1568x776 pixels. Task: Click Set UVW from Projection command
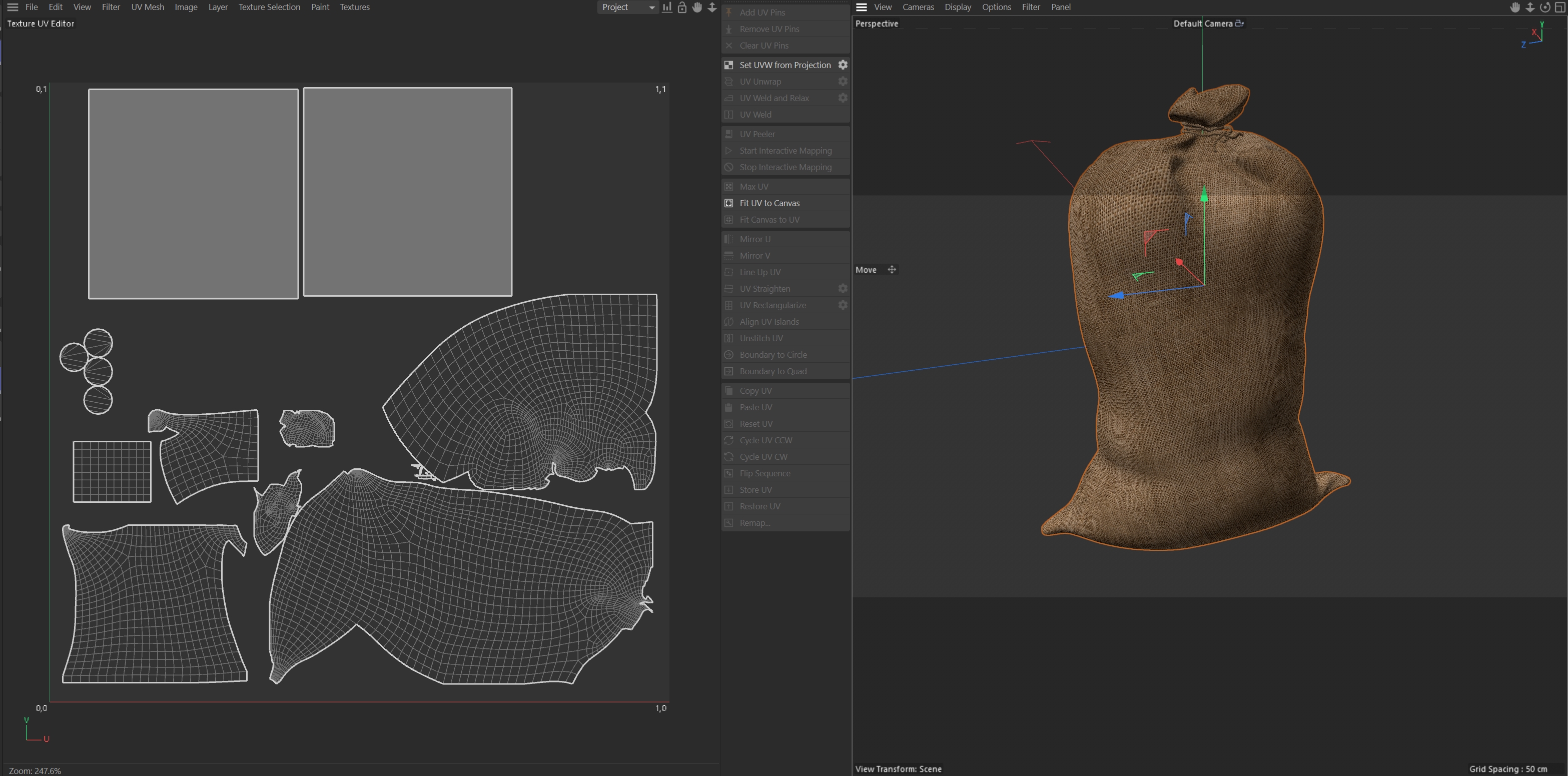tap(785, 65)
